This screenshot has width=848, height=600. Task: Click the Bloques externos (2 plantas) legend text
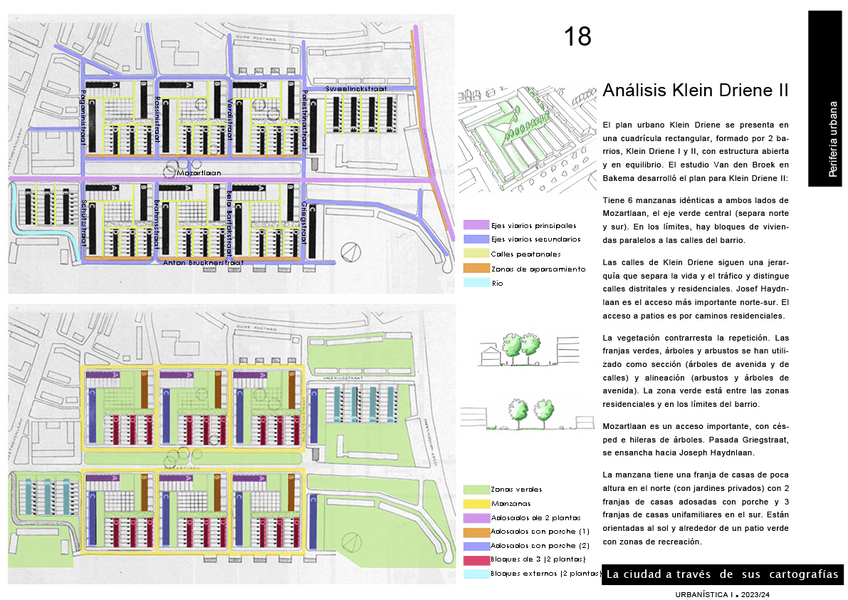pos(546,574)
